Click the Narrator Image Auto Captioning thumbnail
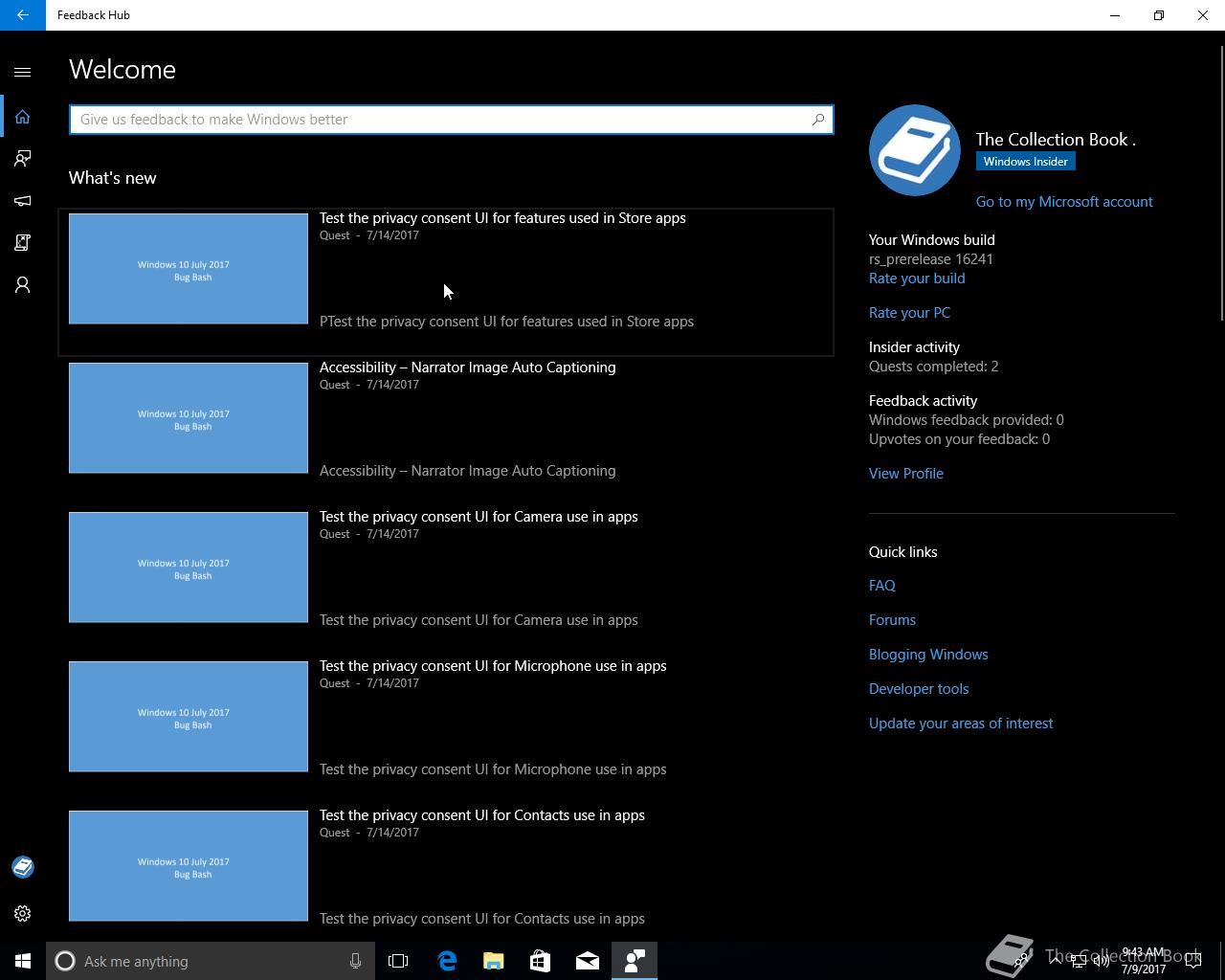The width and height of the screenshot is (1225, 980). pyautogui.click(x=189, y=418)
